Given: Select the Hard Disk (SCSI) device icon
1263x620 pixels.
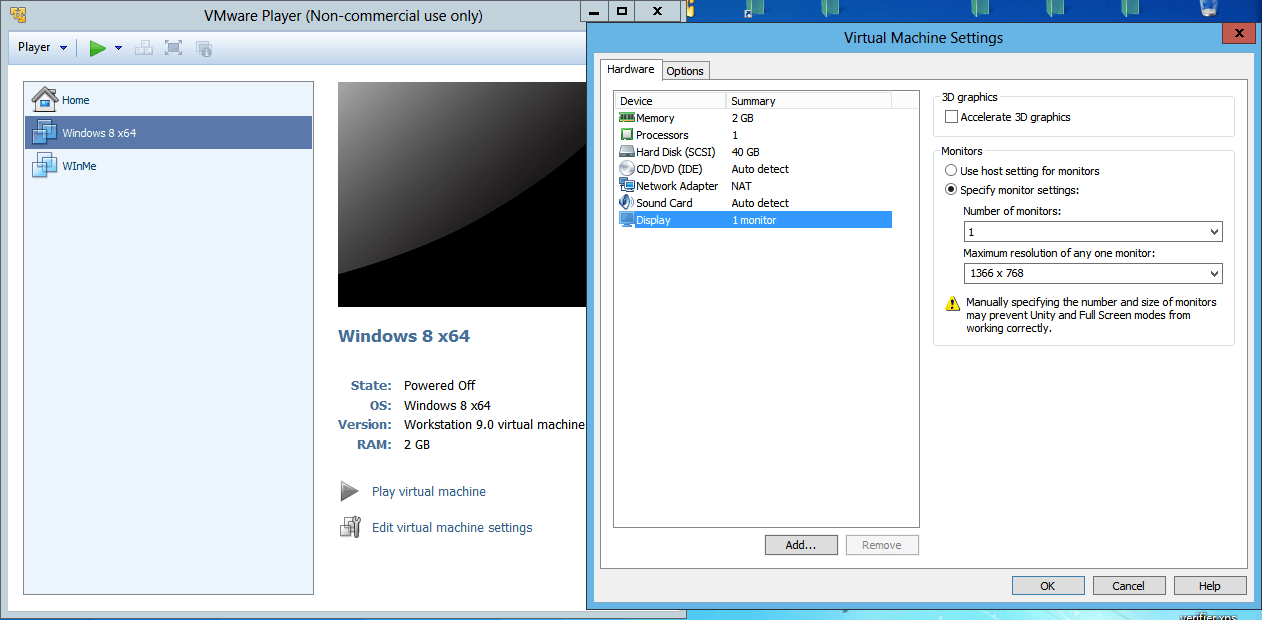Looking at the screenshot, I should tap(627, 152).
